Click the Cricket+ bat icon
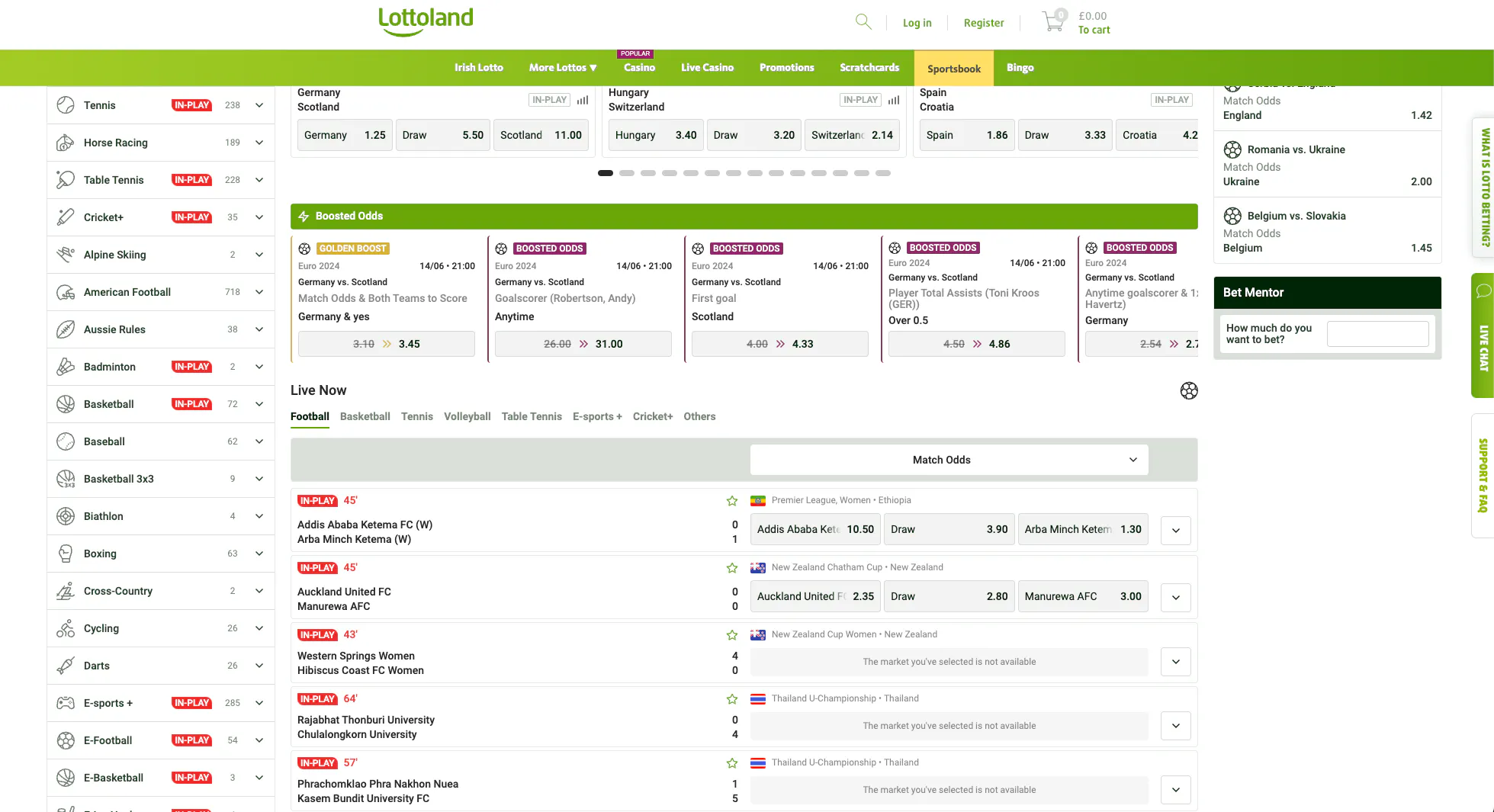This screenshot has width=1494, height=812. [66, 217]
